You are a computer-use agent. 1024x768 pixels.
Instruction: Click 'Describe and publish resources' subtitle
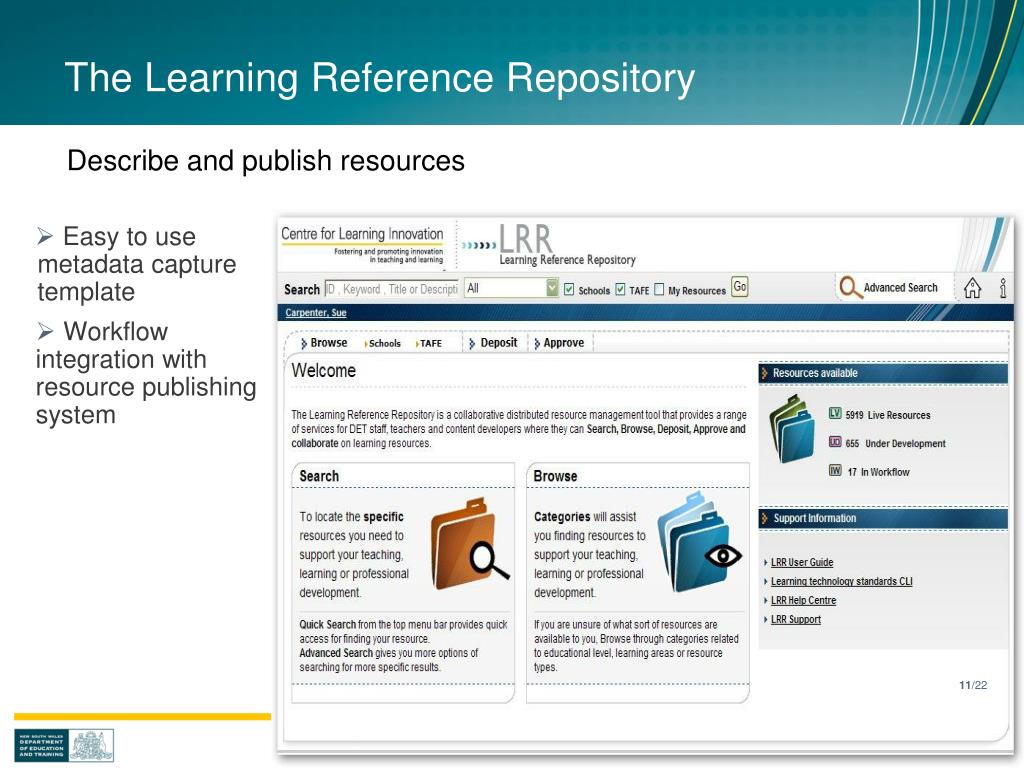pos(266,161)
